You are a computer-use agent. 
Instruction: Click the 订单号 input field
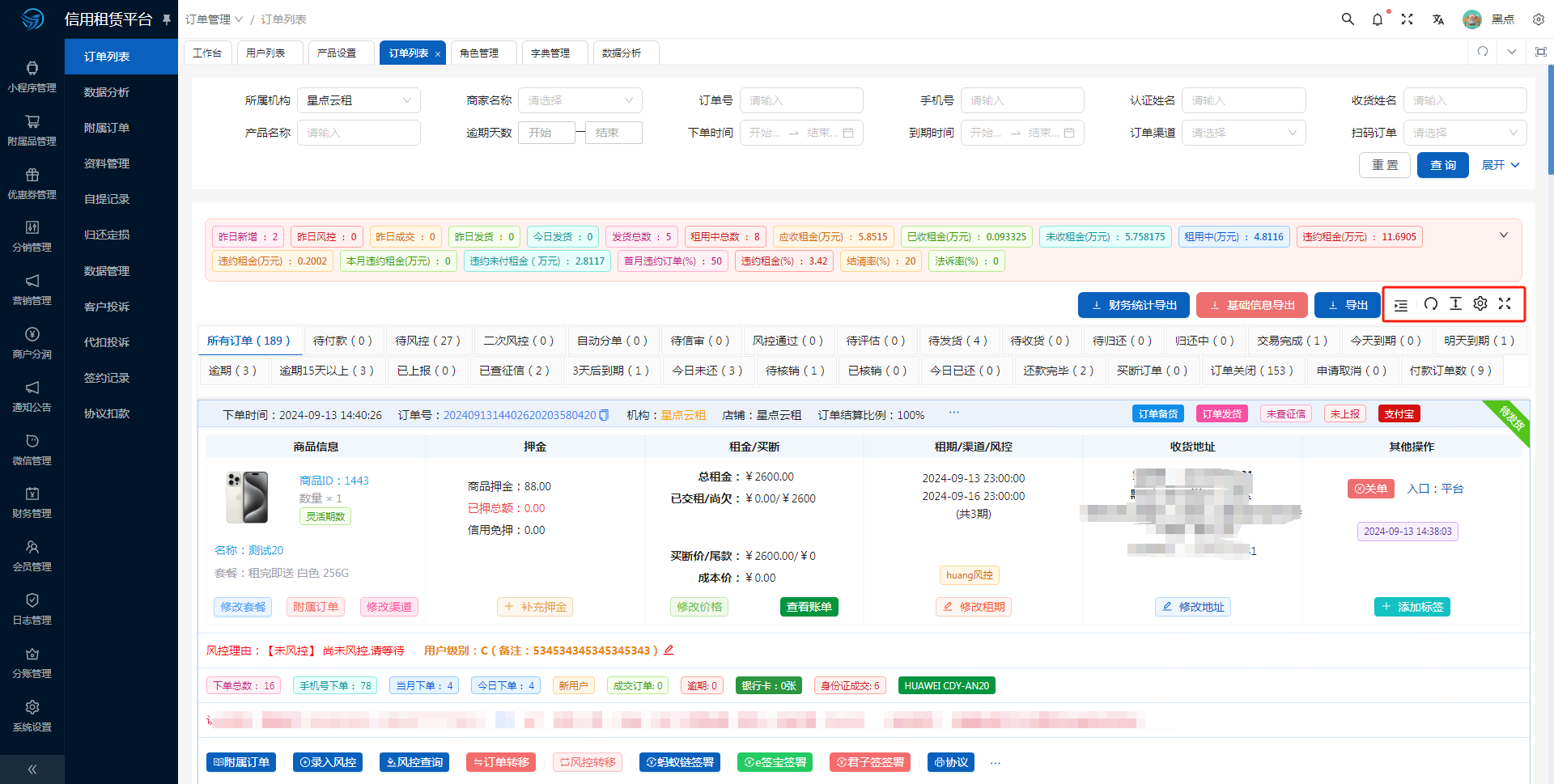801,100
